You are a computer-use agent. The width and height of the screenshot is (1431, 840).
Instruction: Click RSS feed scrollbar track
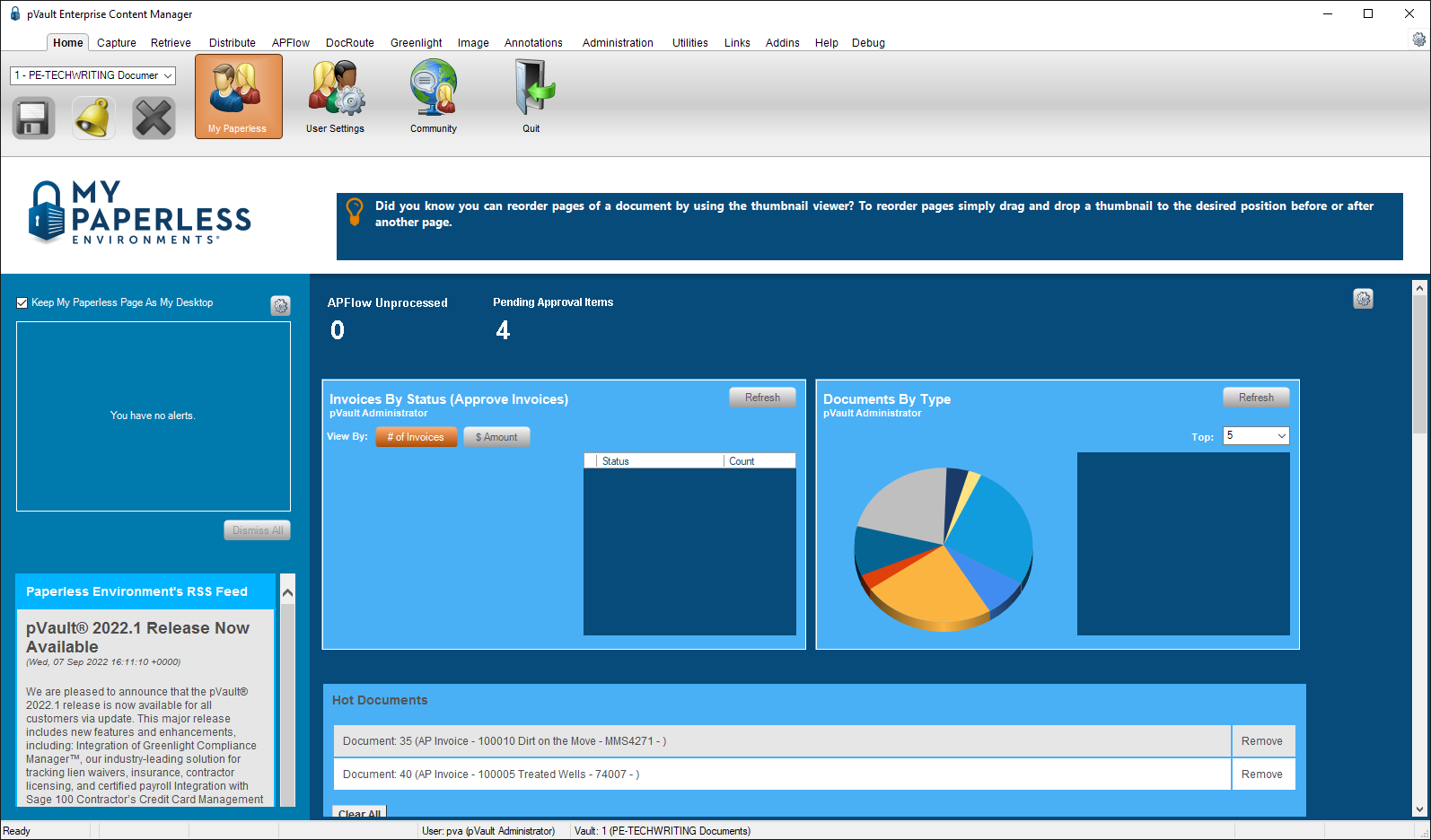(x=287, y=704)
